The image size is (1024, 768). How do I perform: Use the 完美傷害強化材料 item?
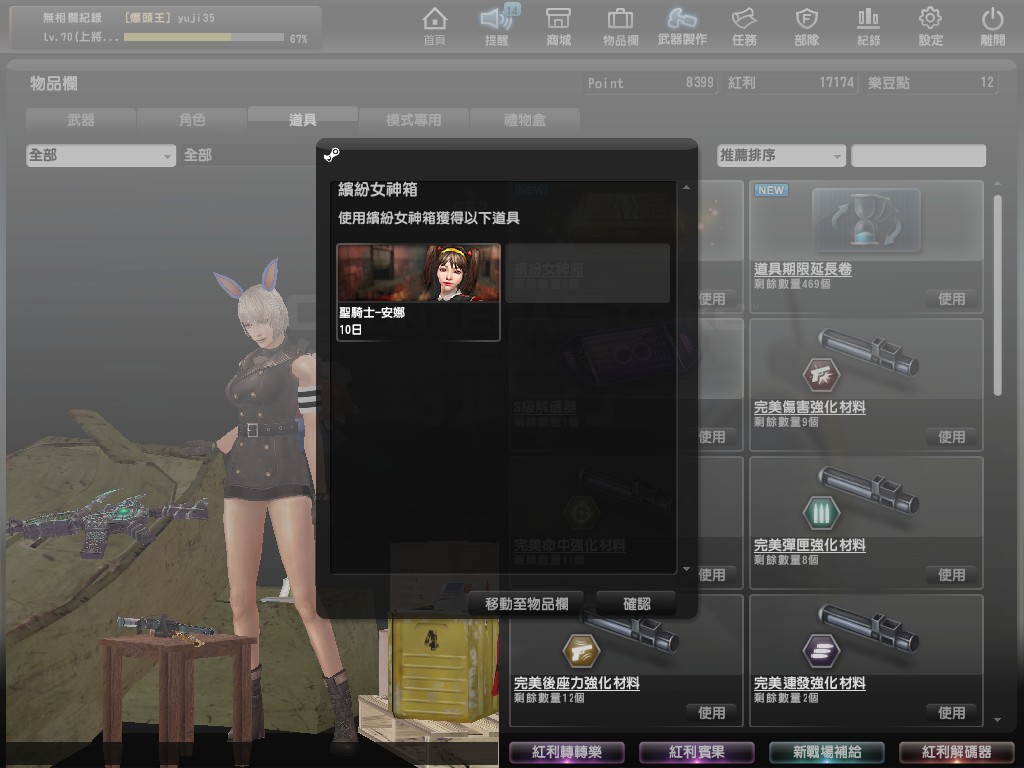tap(952, 437)
